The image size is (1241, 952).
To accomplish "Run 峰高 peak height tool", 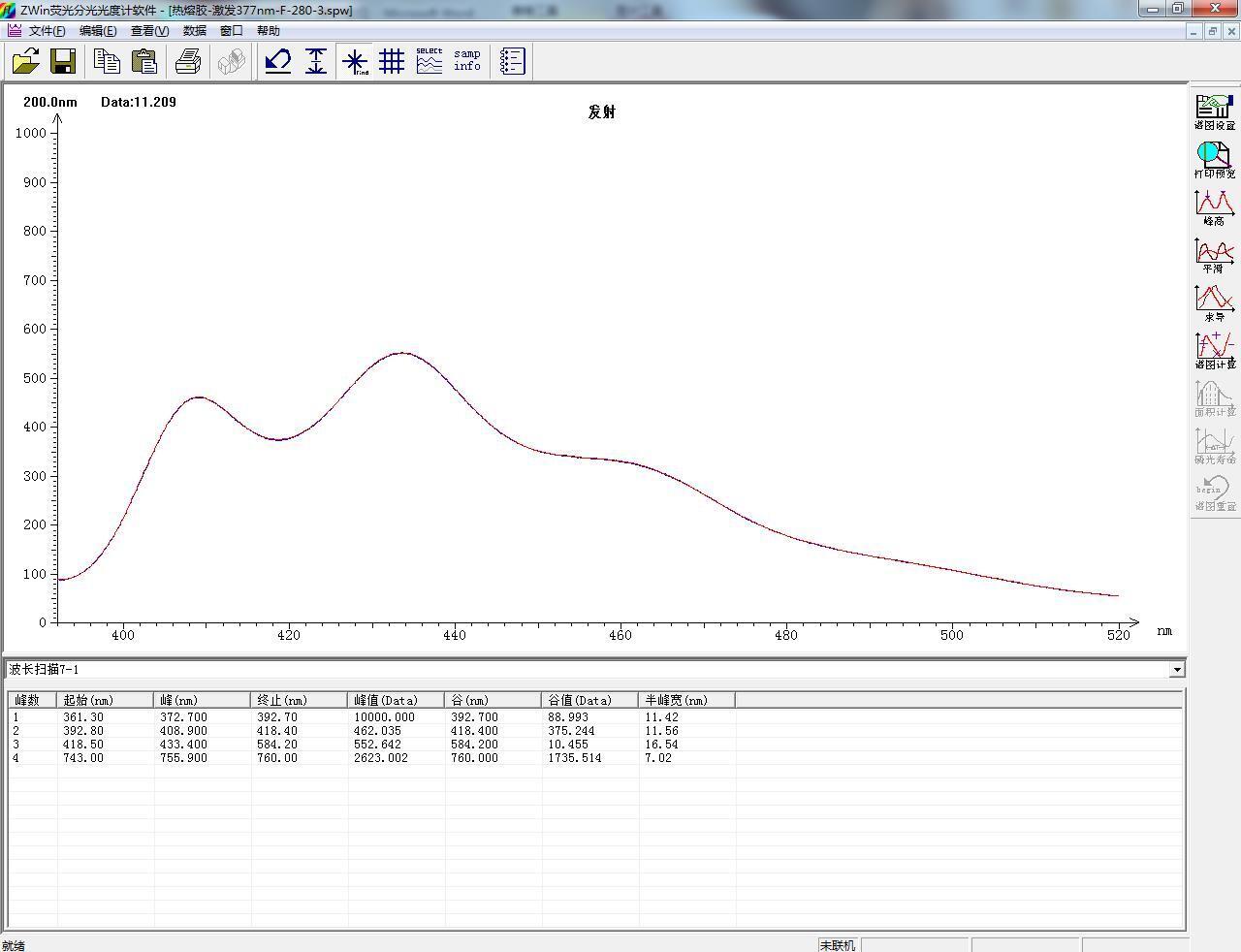I will tap(1214, 207).
